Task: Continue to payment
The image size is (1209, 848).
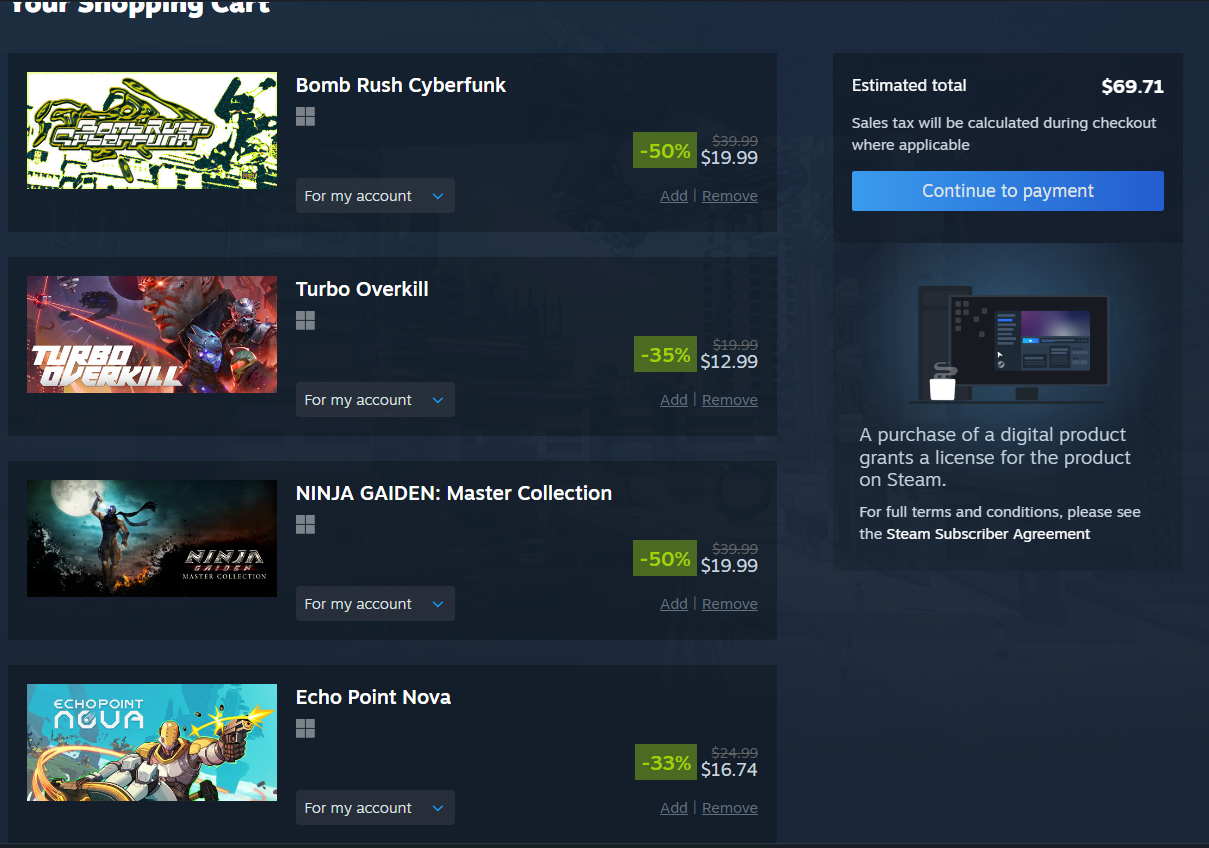Action: tap(1008, 191)
